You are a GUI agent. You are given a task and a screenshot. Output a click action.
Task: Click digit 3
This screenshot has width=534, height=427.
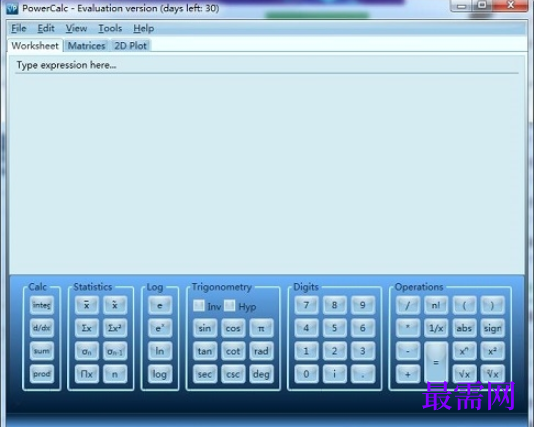click(363, 351)
